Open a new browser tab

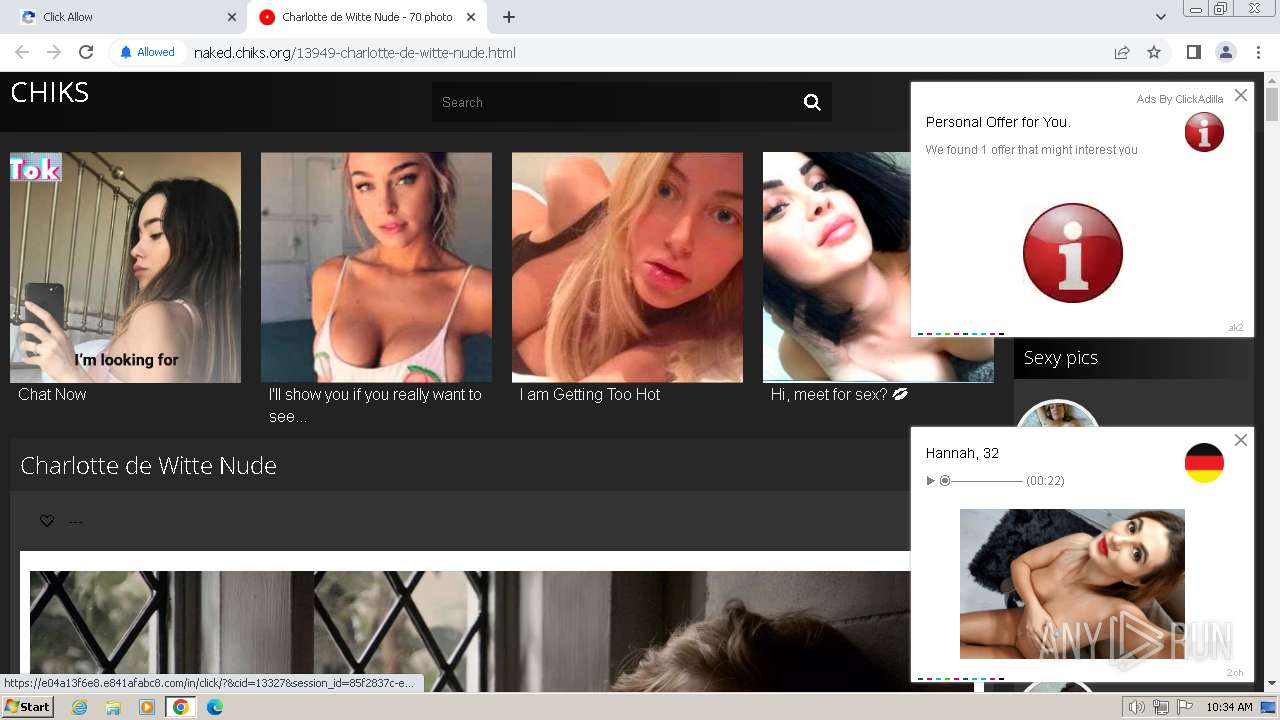point(509,17)
